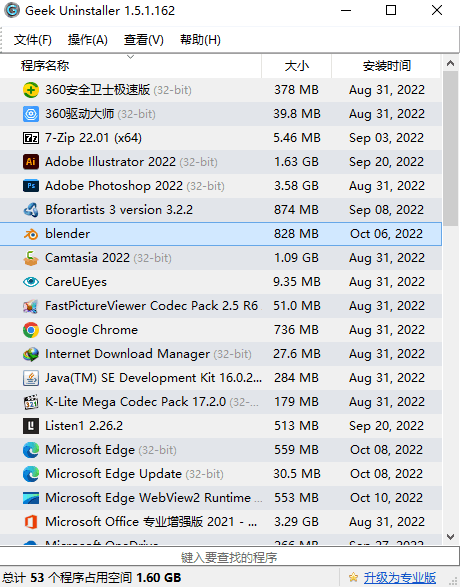The image size is (460, 587).
Task: Click the 1.63 GB size cell
Action: (x=296, y=162)
